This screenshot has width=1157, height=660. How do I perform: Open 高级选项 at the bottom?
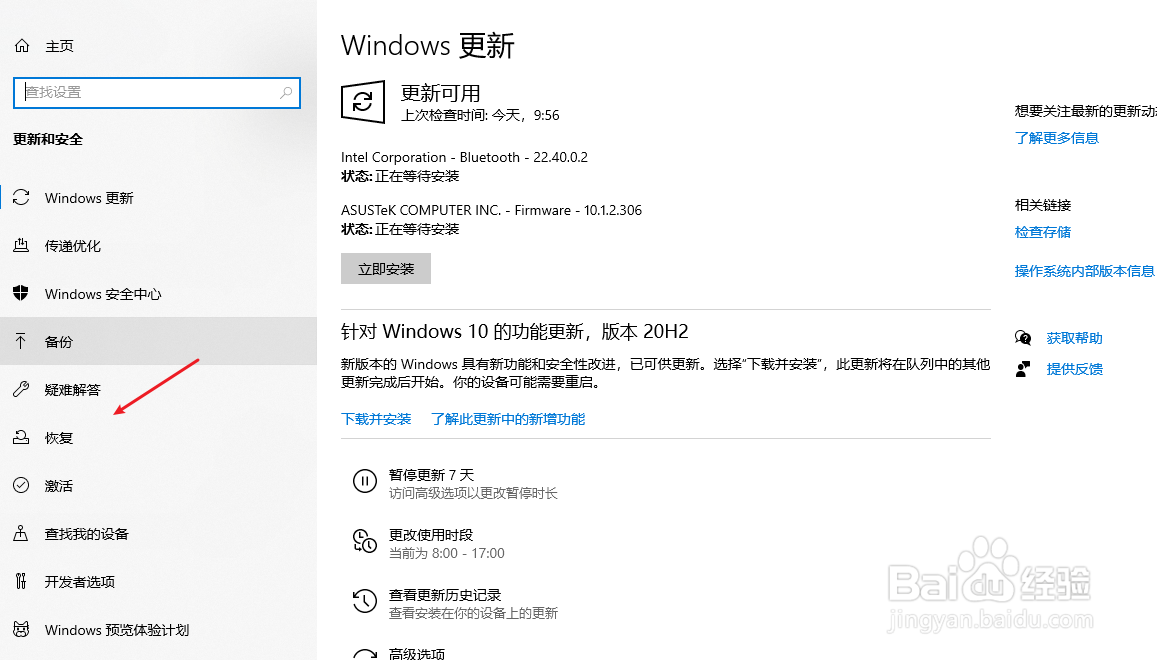(417, 653)
